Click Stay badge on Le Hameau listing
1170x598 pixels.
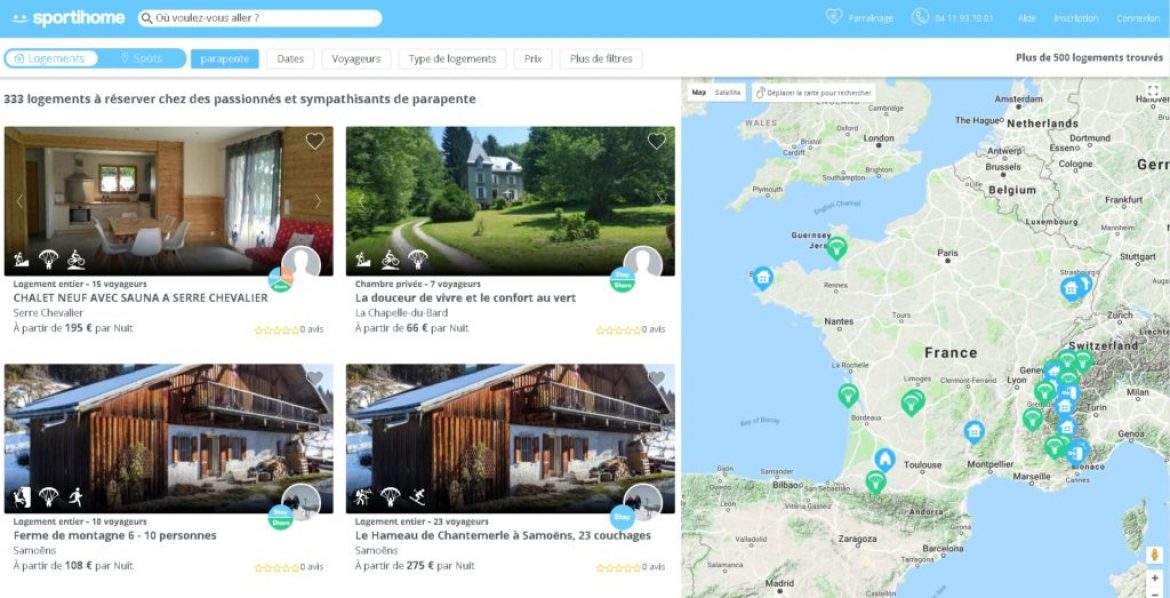tap(622, 517)
